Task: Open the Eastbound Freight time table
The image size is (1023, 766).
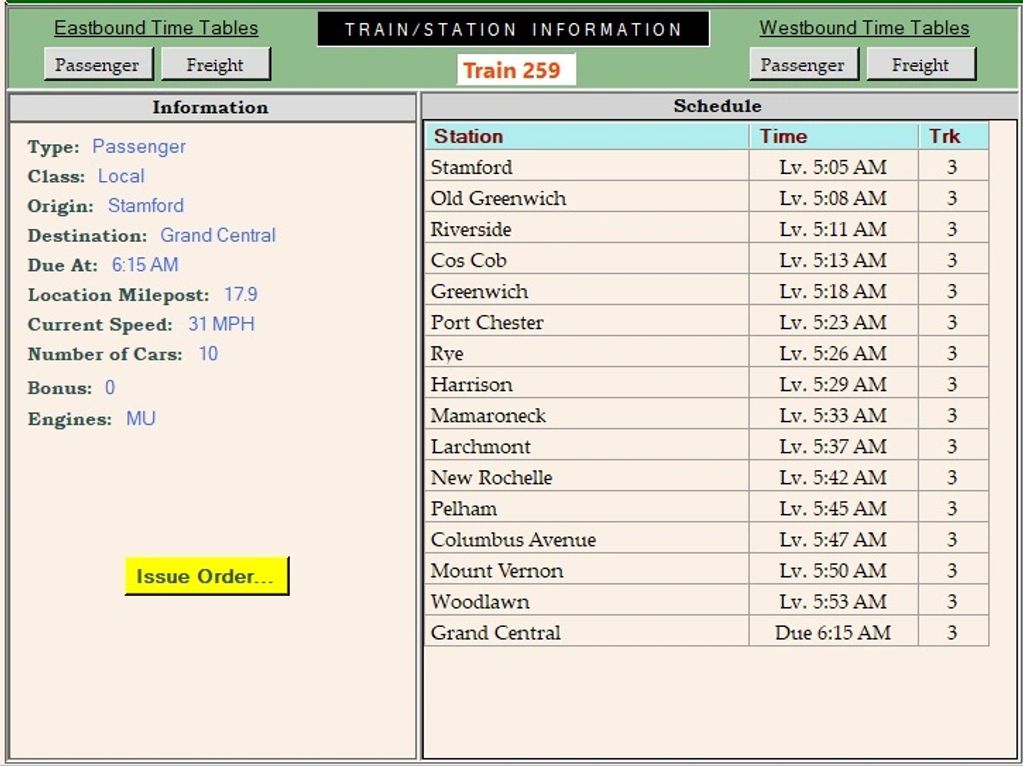Action: pos(215,65)
